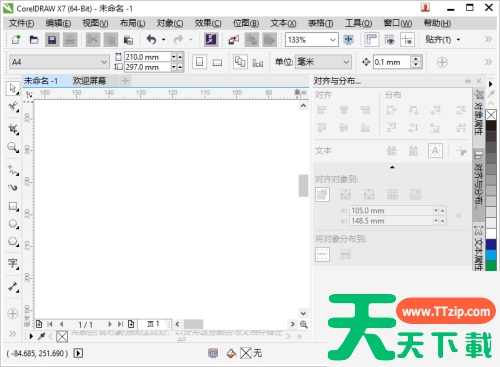Viewport: 500px width, 367px height.
Task: Click the page width field 210.0 mm
Action: click(148, 57)
